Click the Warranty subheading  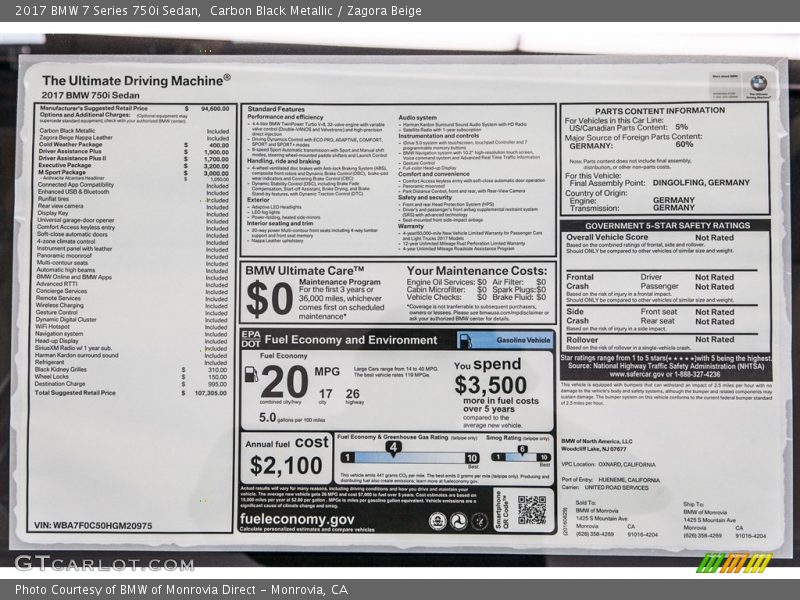point(411,226)
